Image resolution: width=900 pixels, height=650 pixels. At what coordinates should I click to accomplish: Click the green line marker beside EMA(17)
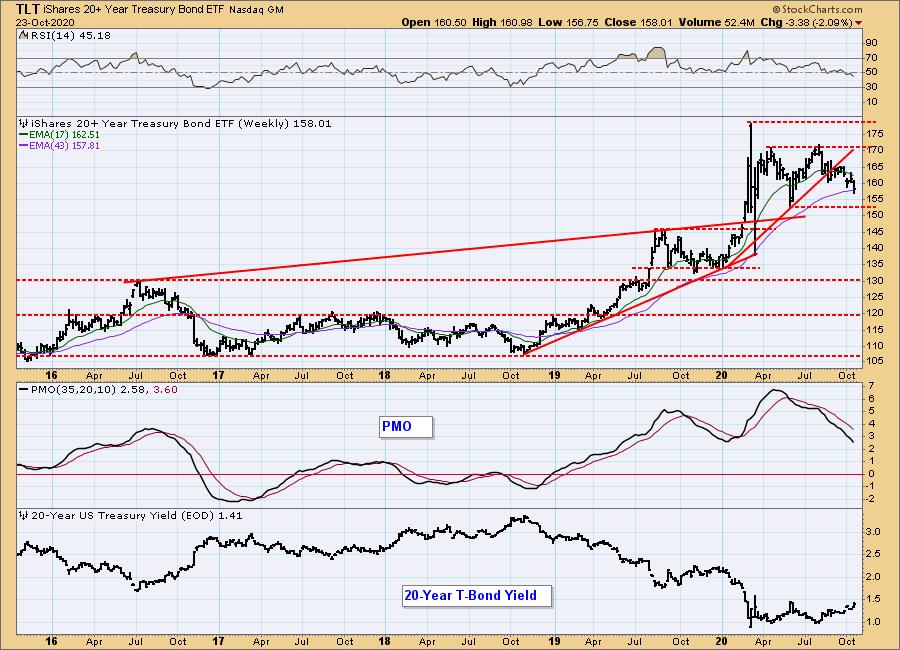pyautogui.click(x=24, y=135)
